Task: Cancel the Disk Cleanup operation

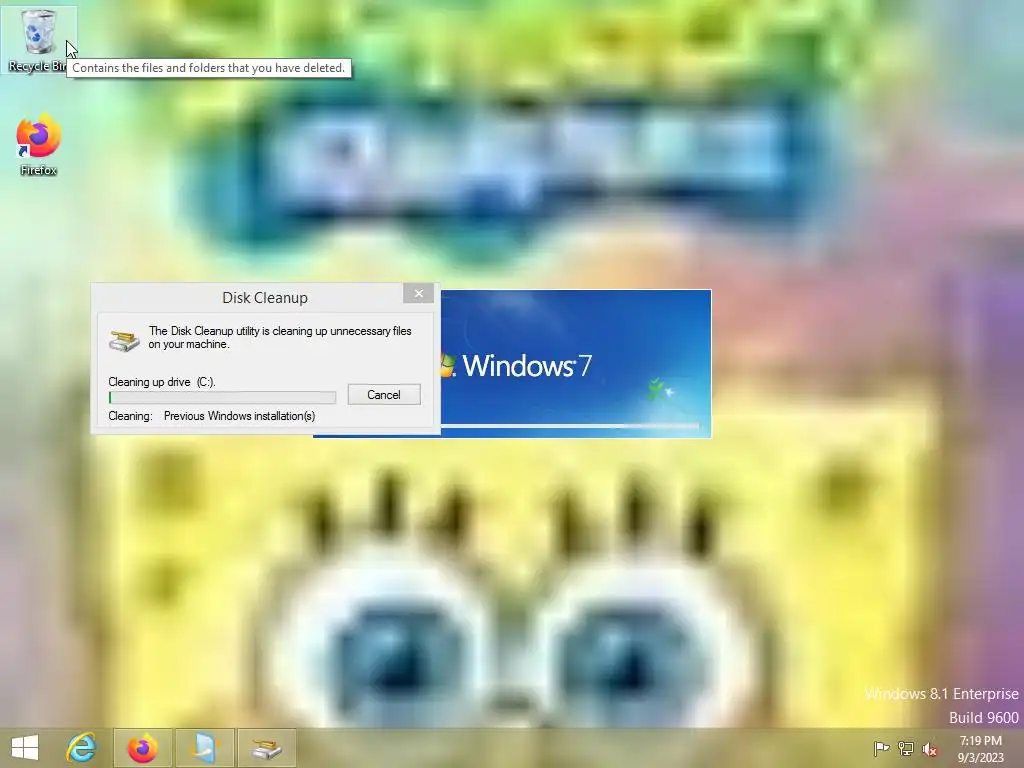Action: click(x=384, y=394)
